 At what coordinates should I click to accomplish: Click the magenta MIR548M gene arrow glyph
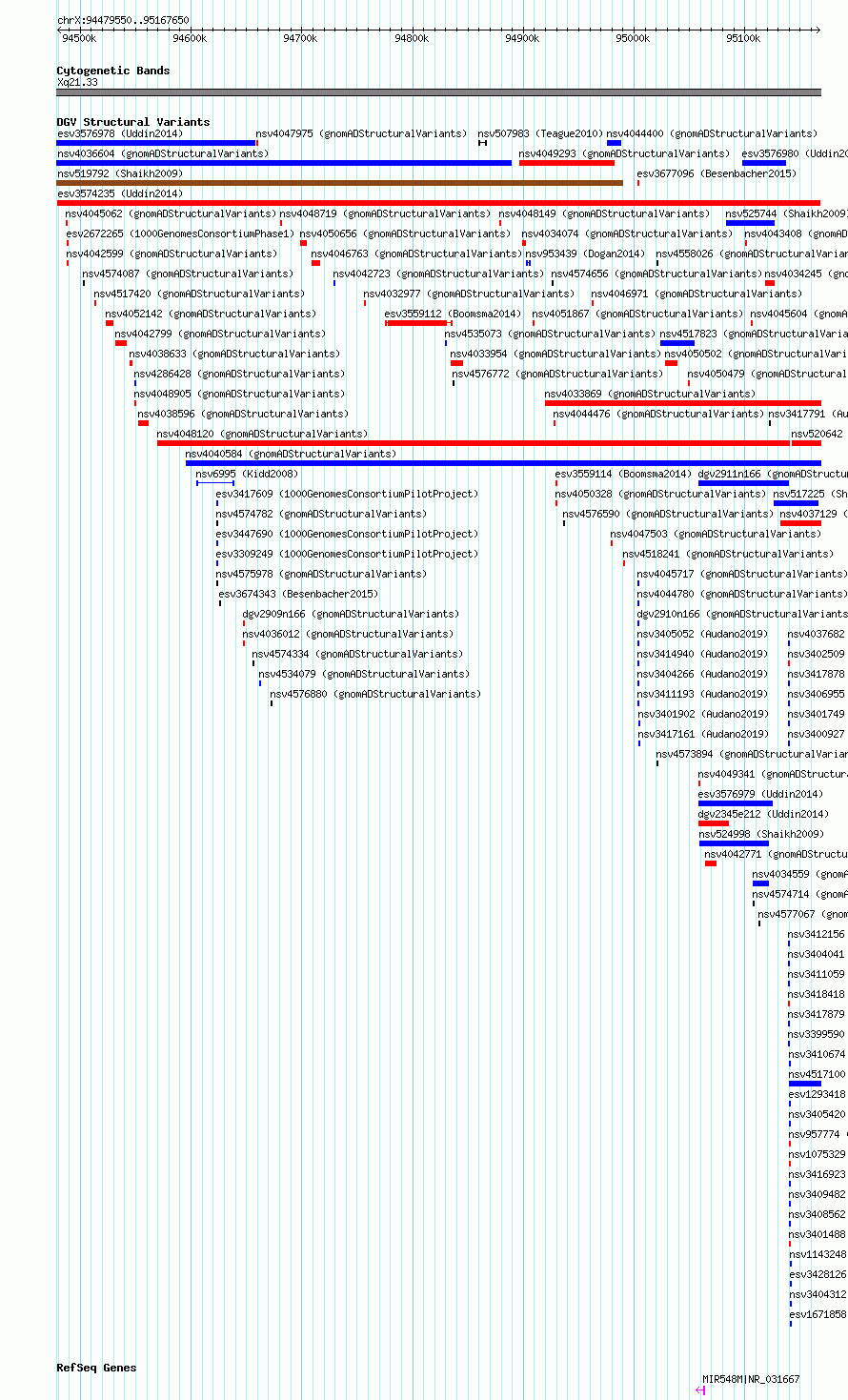700,1390
